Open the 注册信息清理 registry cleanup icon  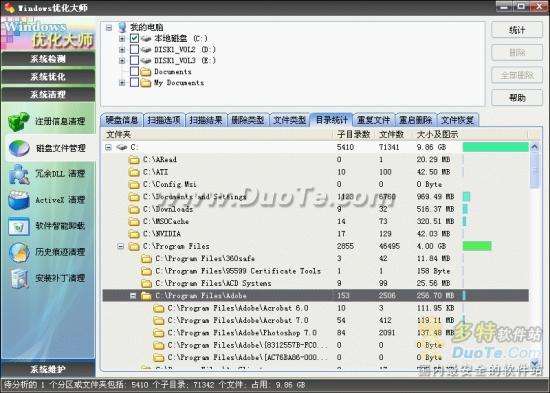click(x=19, y=121)
